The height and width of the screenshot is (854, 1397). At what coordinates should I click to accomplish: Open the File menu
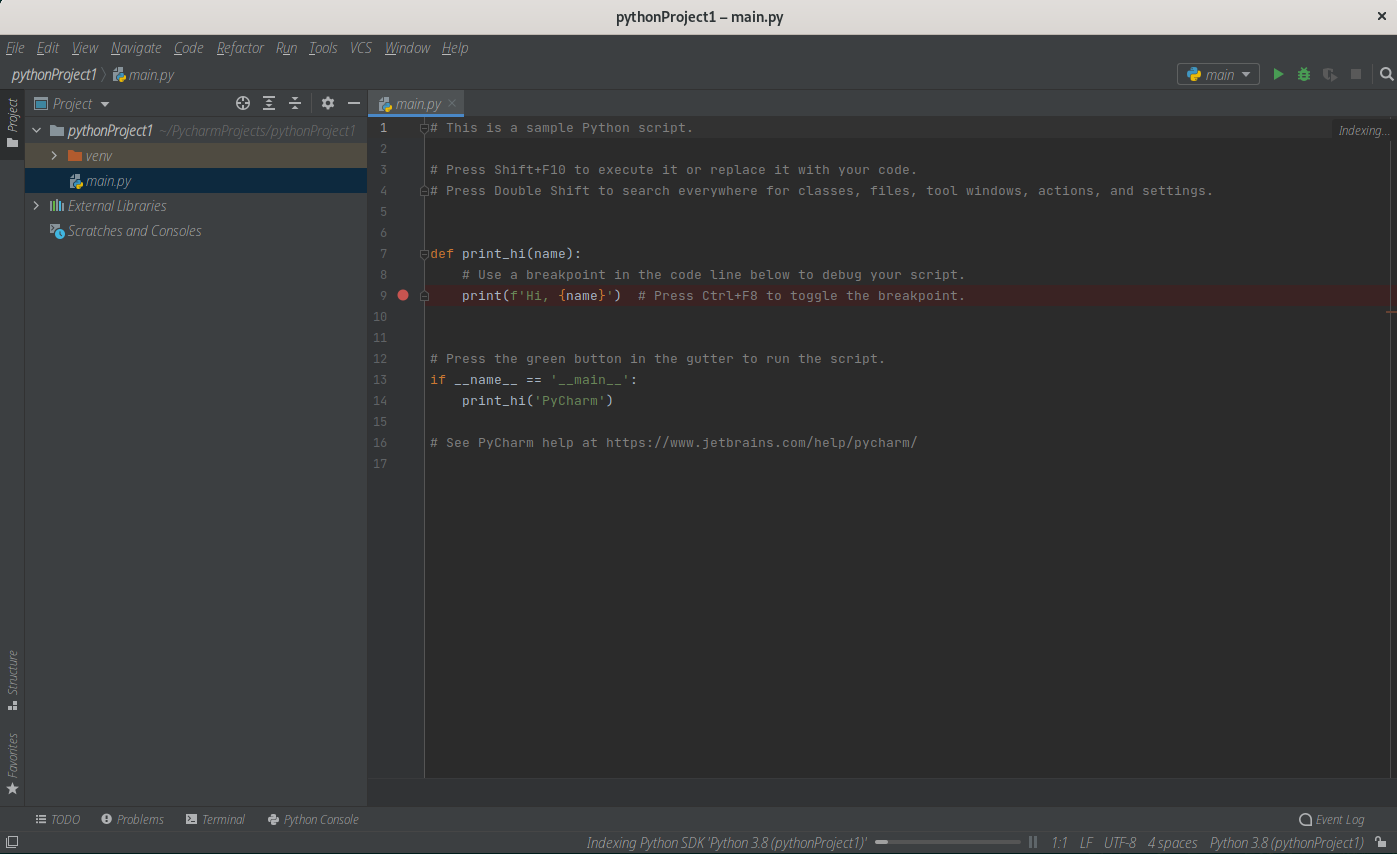tap(15, 48)
